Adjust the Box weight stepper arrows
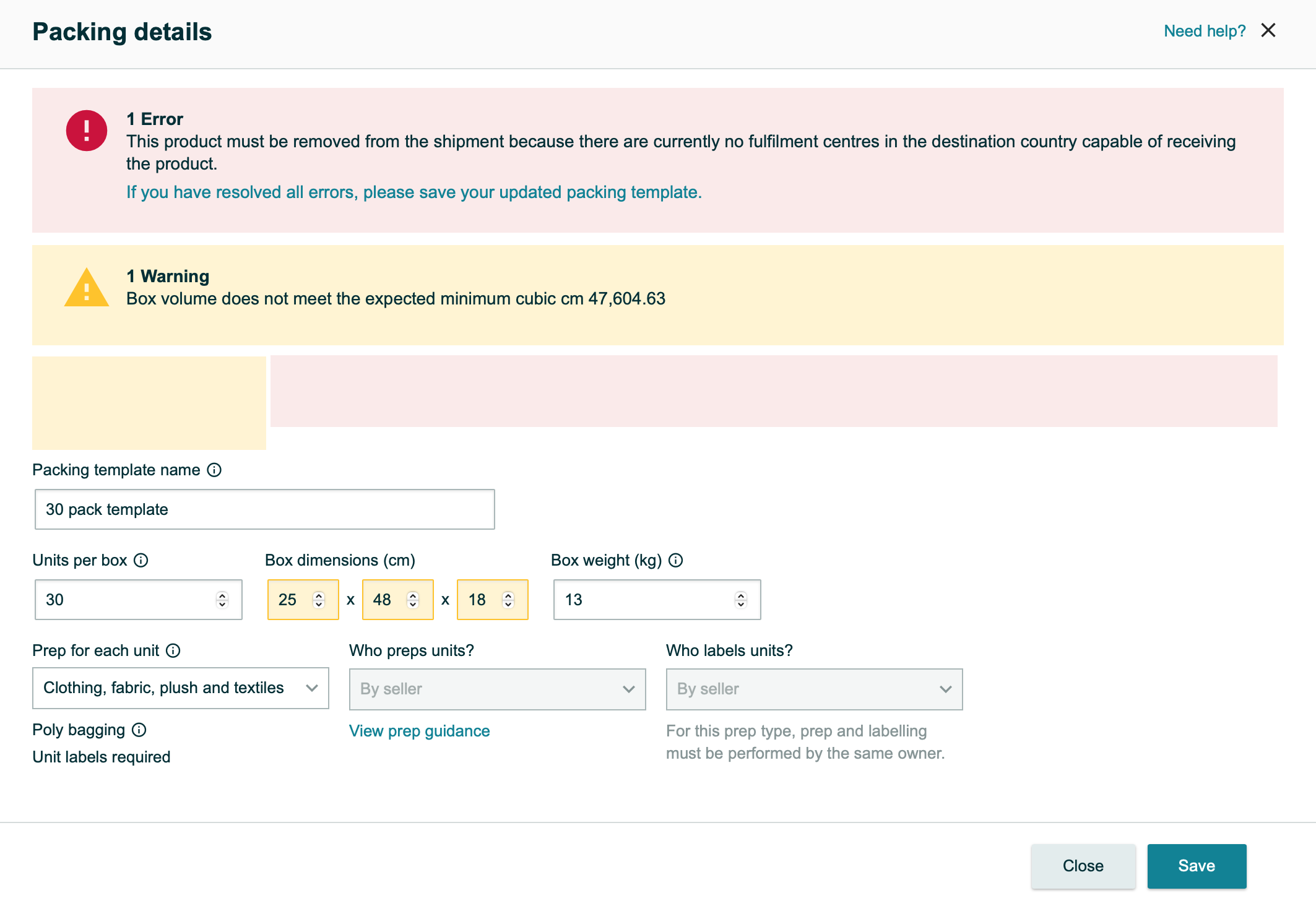The width and height of the screenshot is (1316, 906). click(741, 600)
